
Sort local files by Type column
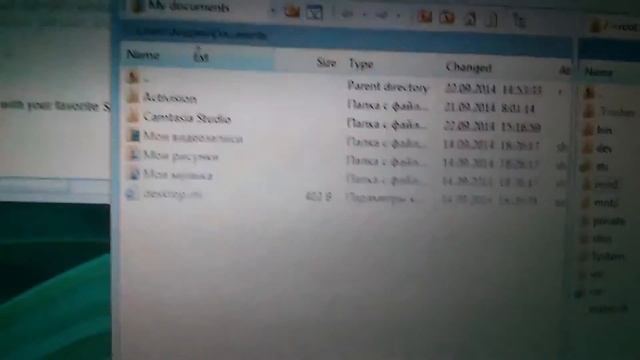pos(361,64)
